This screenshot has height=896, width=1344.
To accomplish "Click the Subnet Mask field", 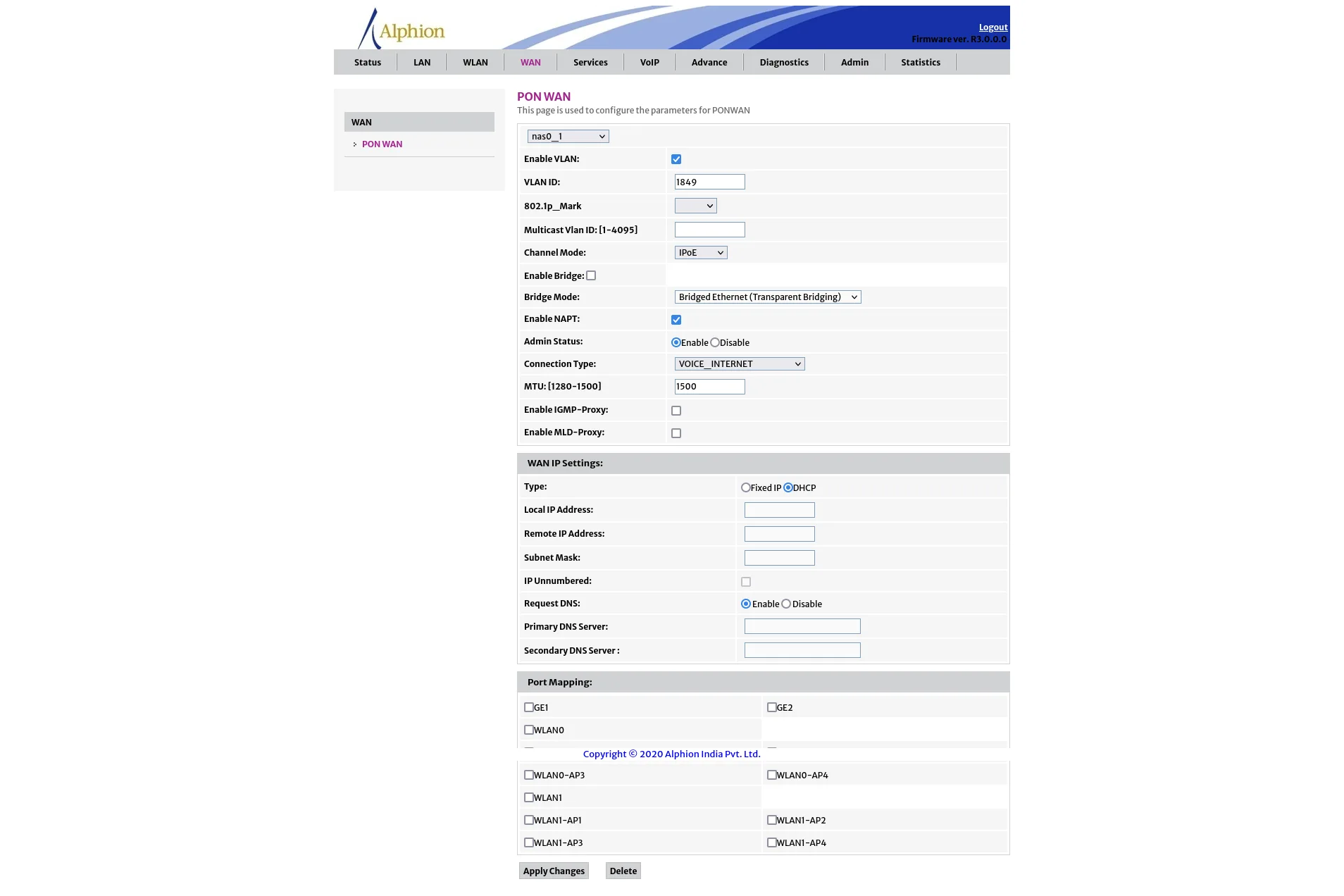I will [779, 558].
